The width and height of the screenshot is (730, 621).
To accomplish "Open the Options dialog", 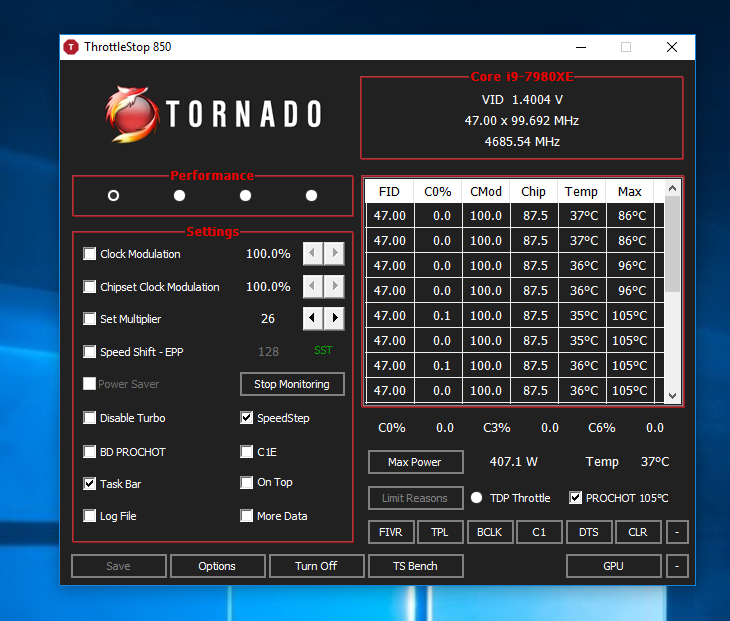I will [217, 566].
